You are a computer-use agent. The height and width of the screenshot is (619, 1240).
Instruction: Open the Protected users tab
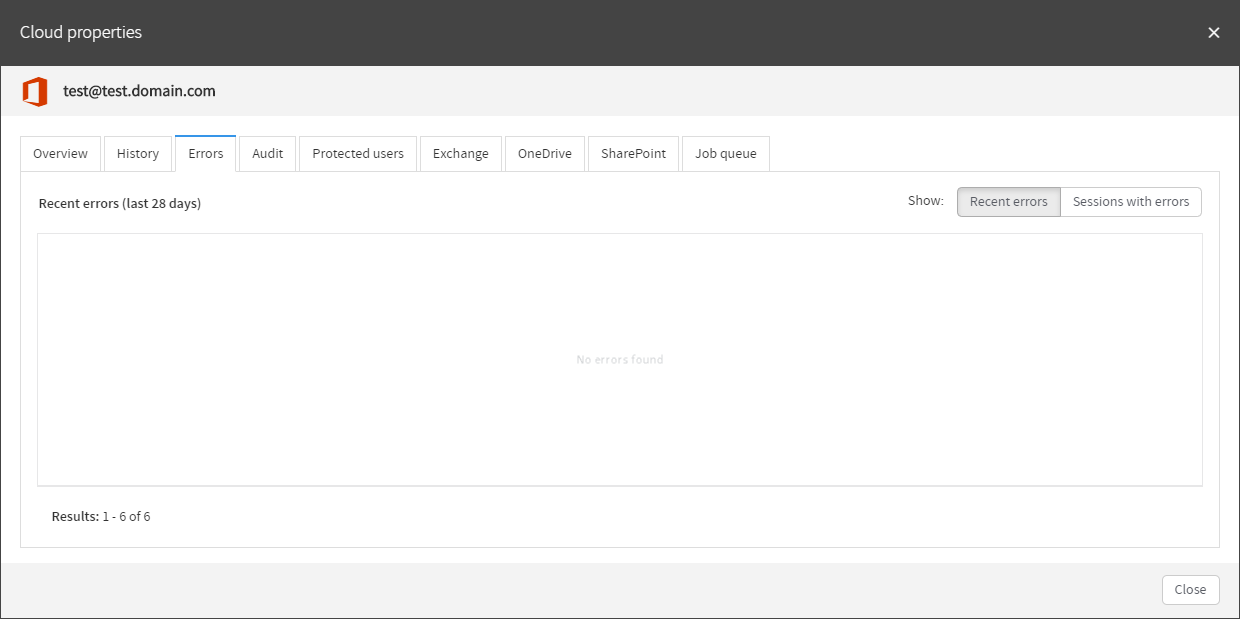tap(358, 154)
